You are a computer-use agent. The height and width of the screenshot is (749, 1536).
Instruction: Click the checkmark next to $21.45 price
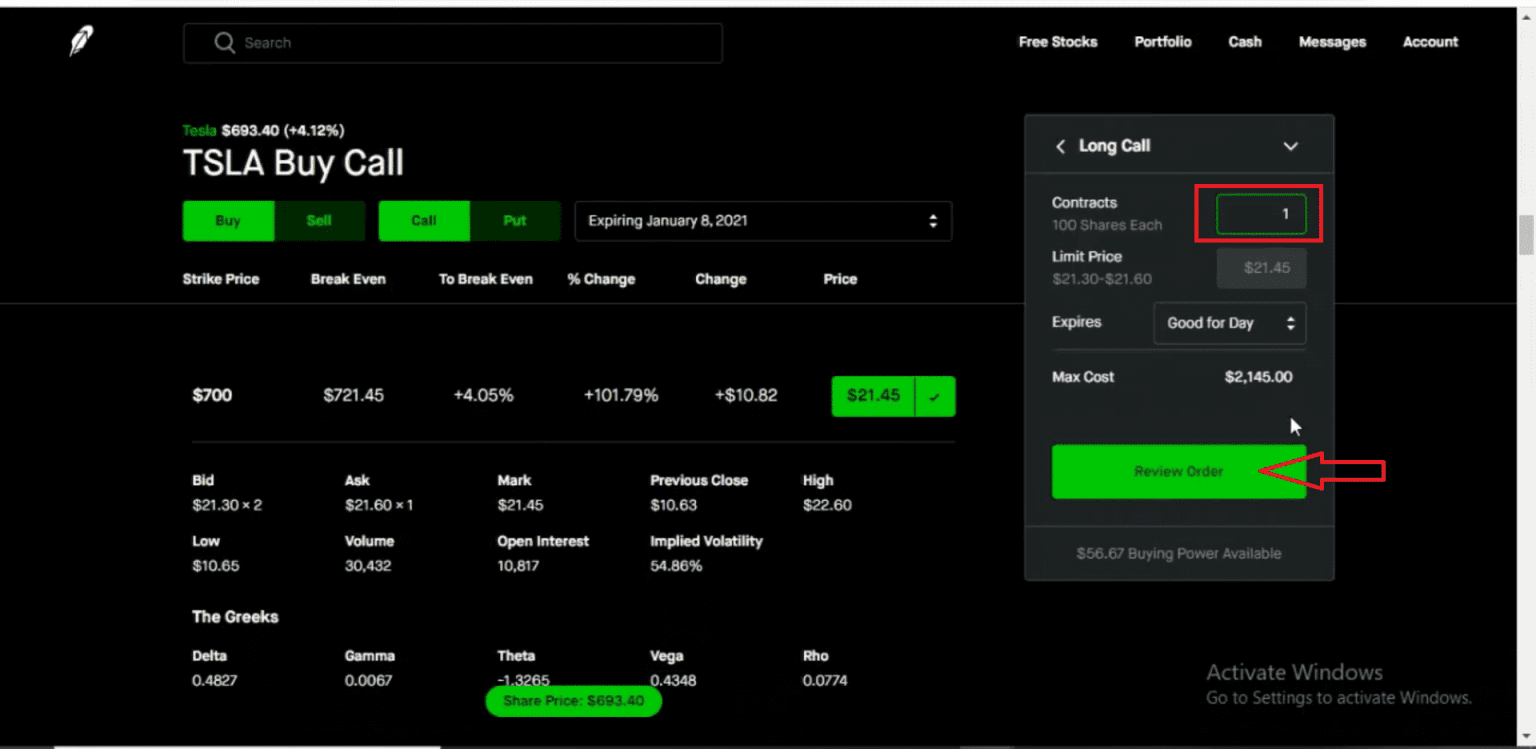point(935,396)
